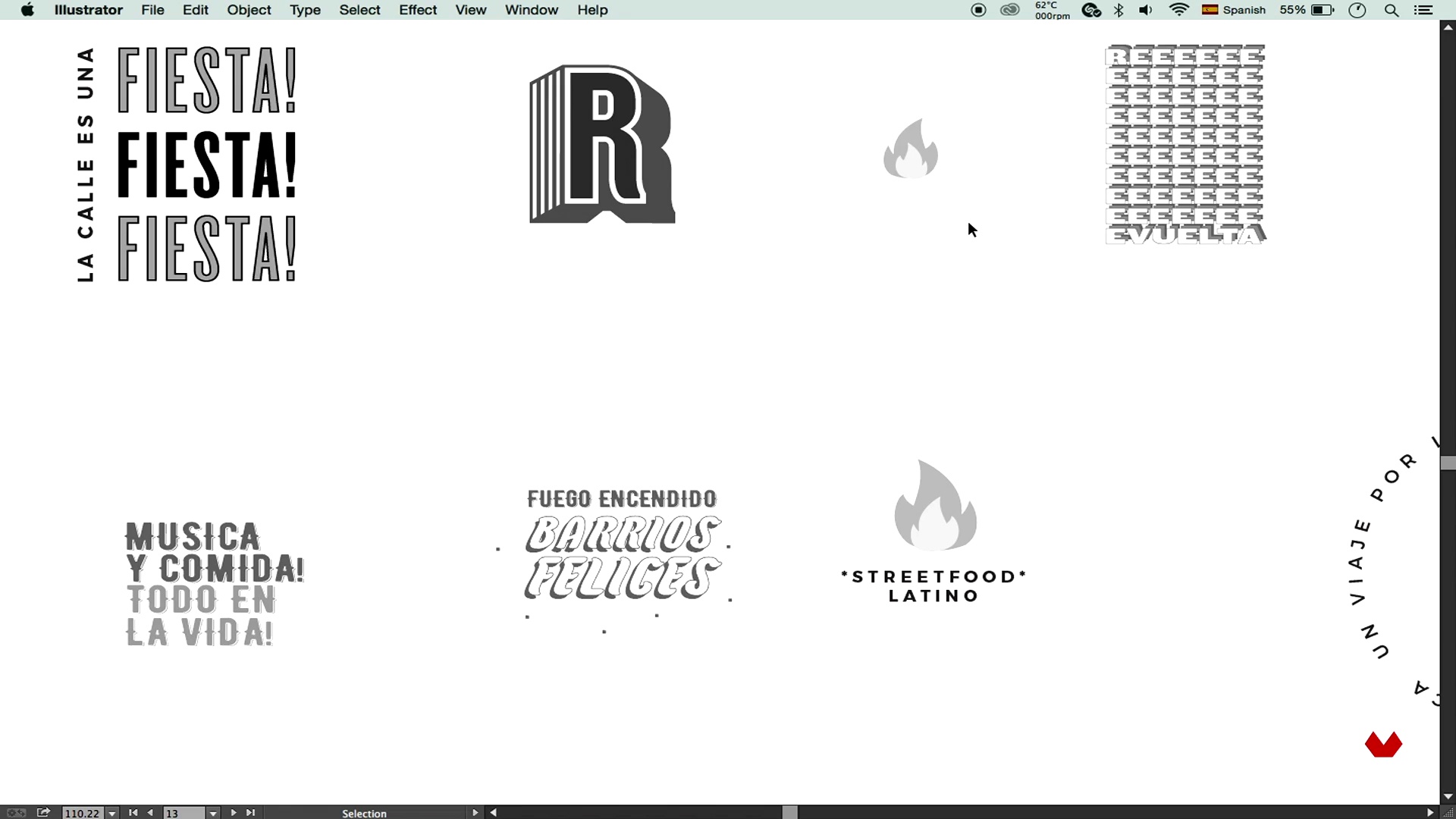Open the File menu
This screenshot has height=819, width=1456.
[152, 10]
